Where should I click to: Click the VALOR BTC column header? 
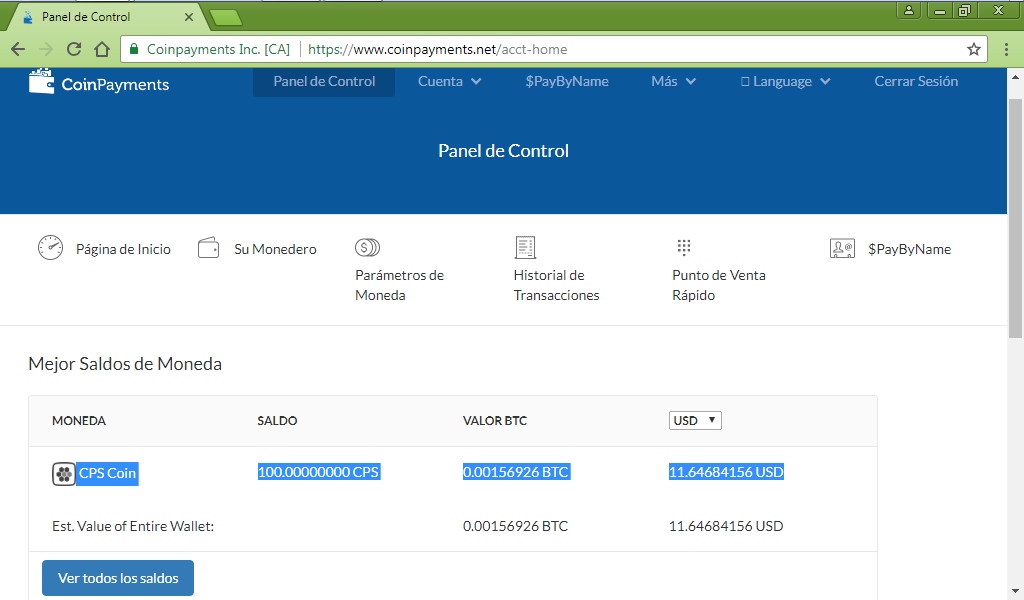coord(495,421)
